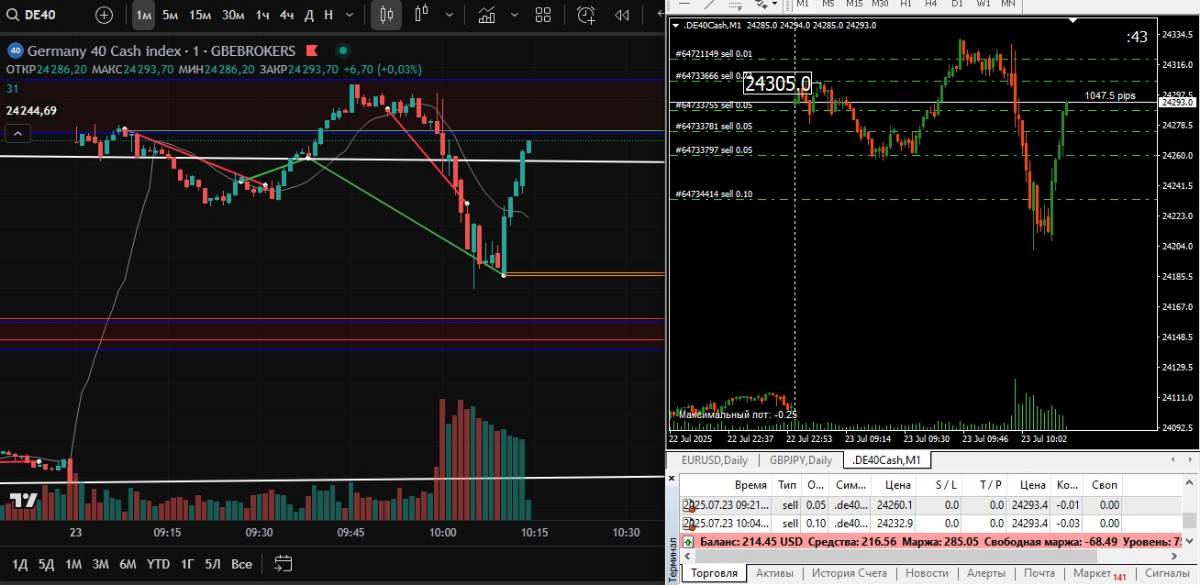Select the candlestick chart type icon
The height and width of the screenshot is (585, 1200).
point(386,15)
